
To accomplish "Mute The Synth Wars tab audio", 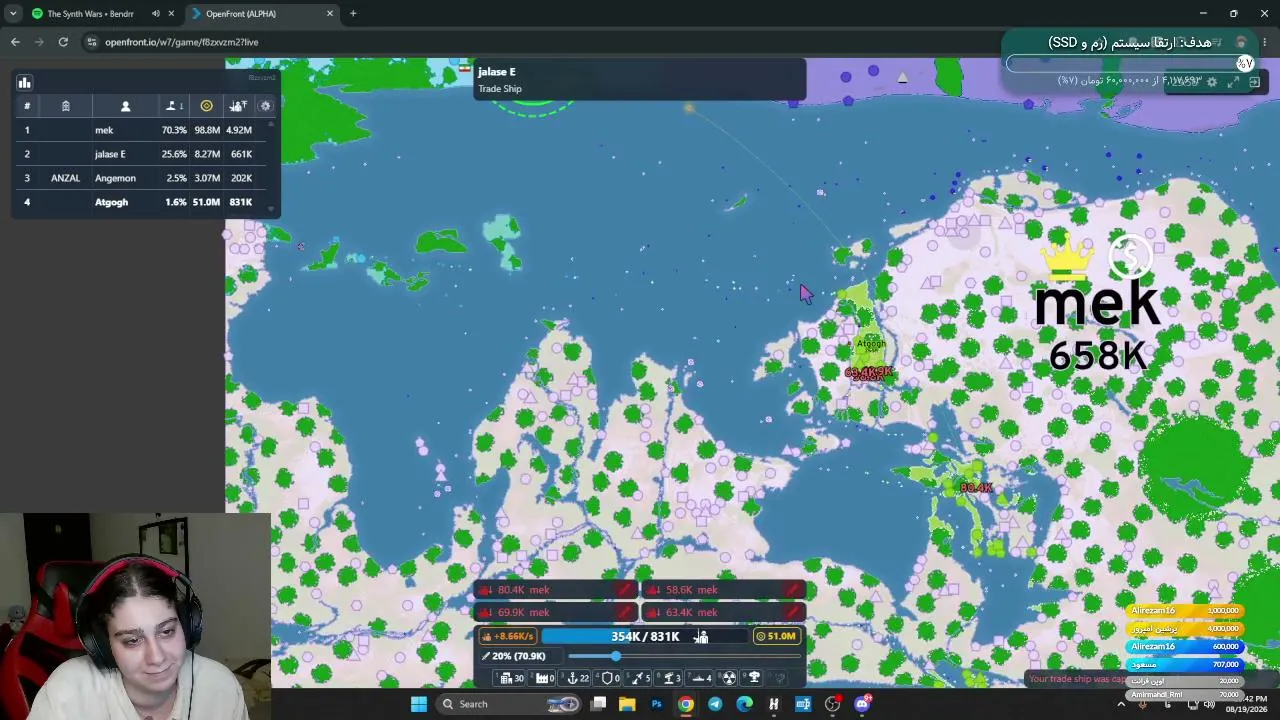I will 155,14.
